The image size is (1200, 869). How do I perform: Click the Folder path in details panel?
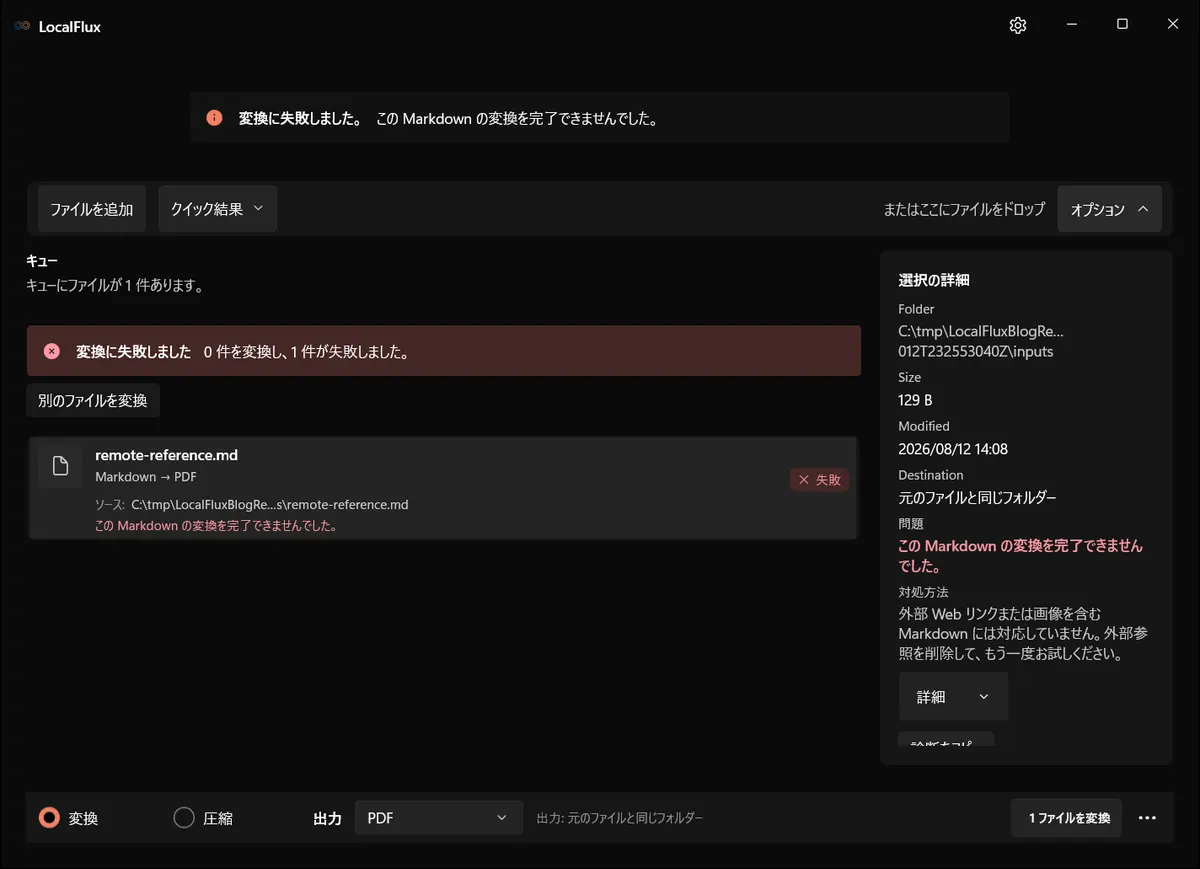[x=981, y=341]
